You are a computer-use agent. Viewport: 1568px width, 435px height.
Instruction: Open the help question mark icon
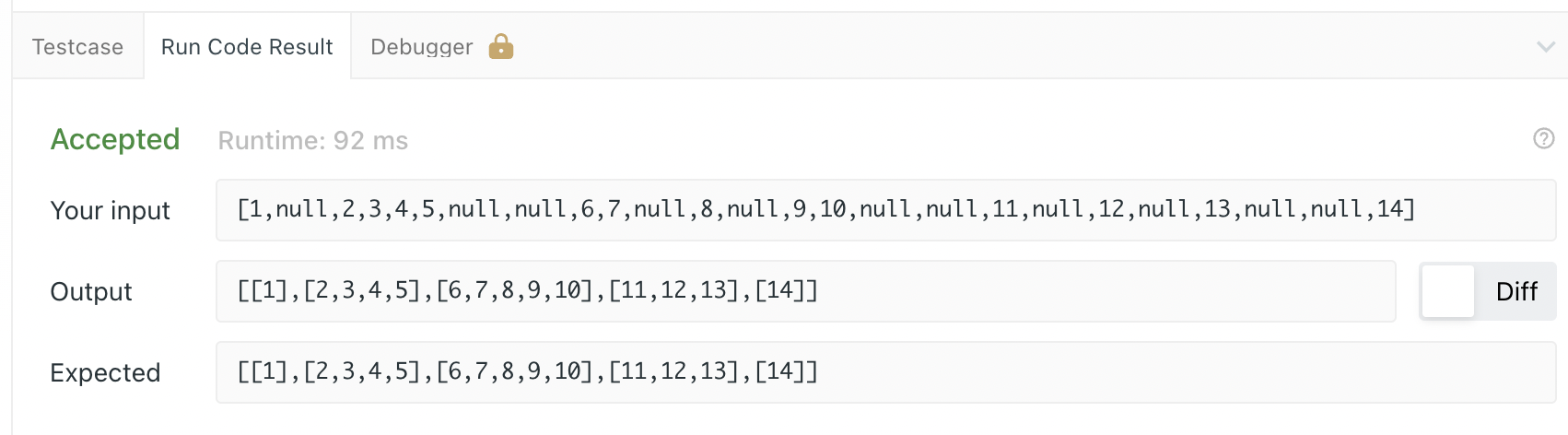tap(1543, 138)
